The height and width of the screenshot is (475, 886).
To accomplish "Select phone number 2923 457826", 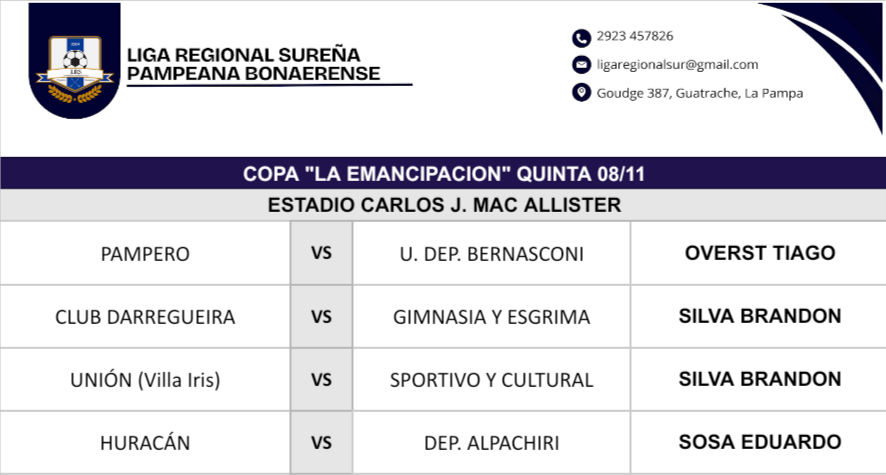I will (x=635, y=36).
